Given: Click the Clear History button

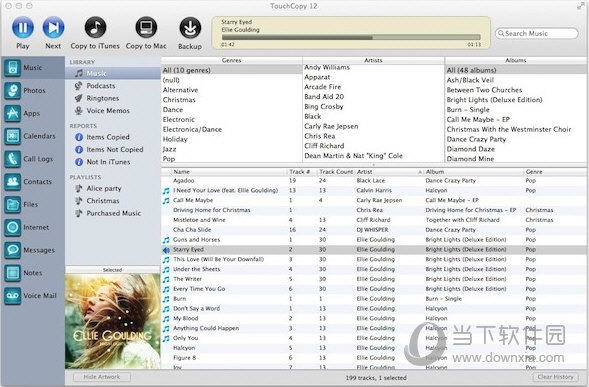Looking at the screenshot, I should pyautogui.click(x=555, y=377).
